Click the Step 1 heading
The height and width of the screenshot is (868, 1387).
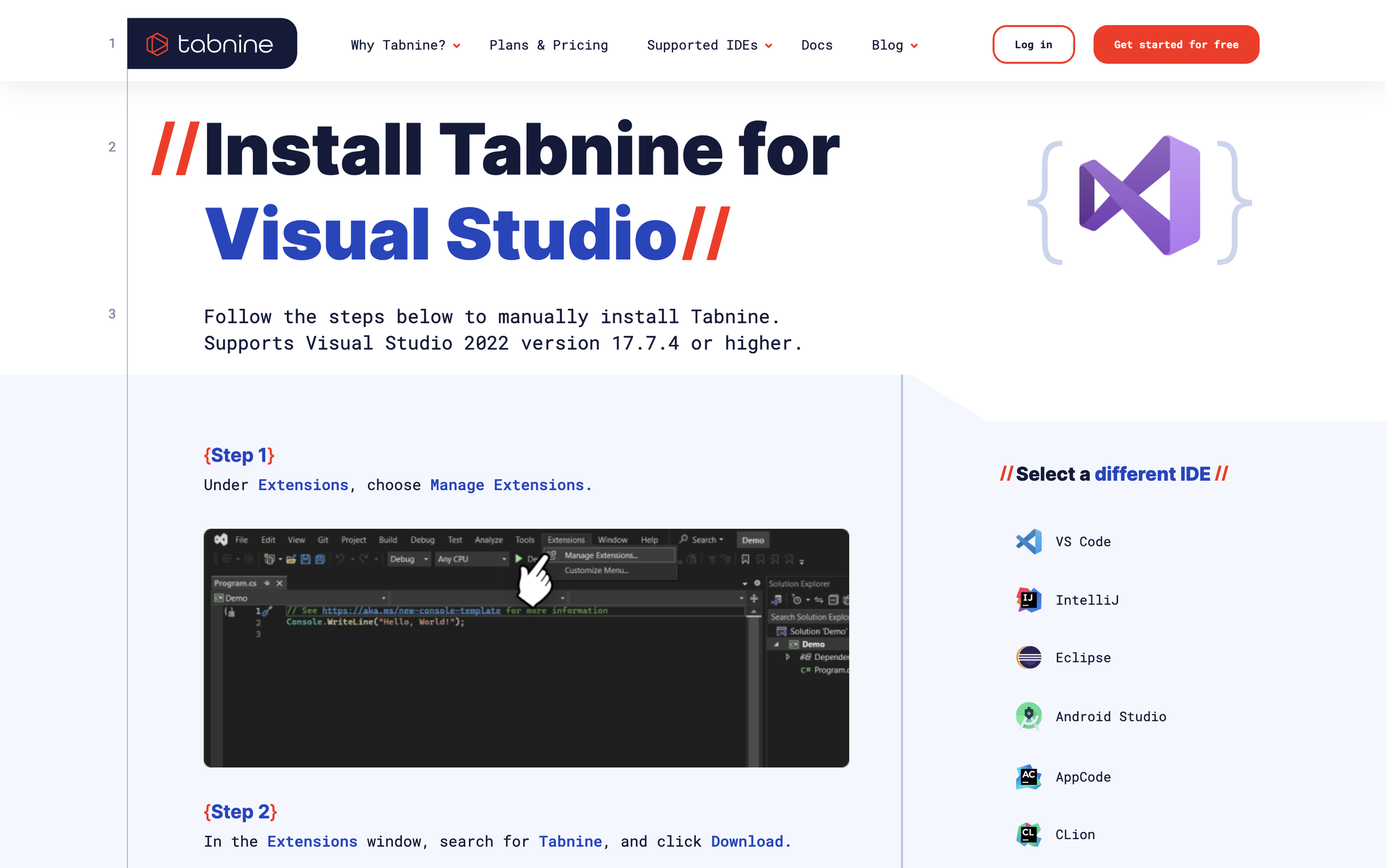(239, 455)
